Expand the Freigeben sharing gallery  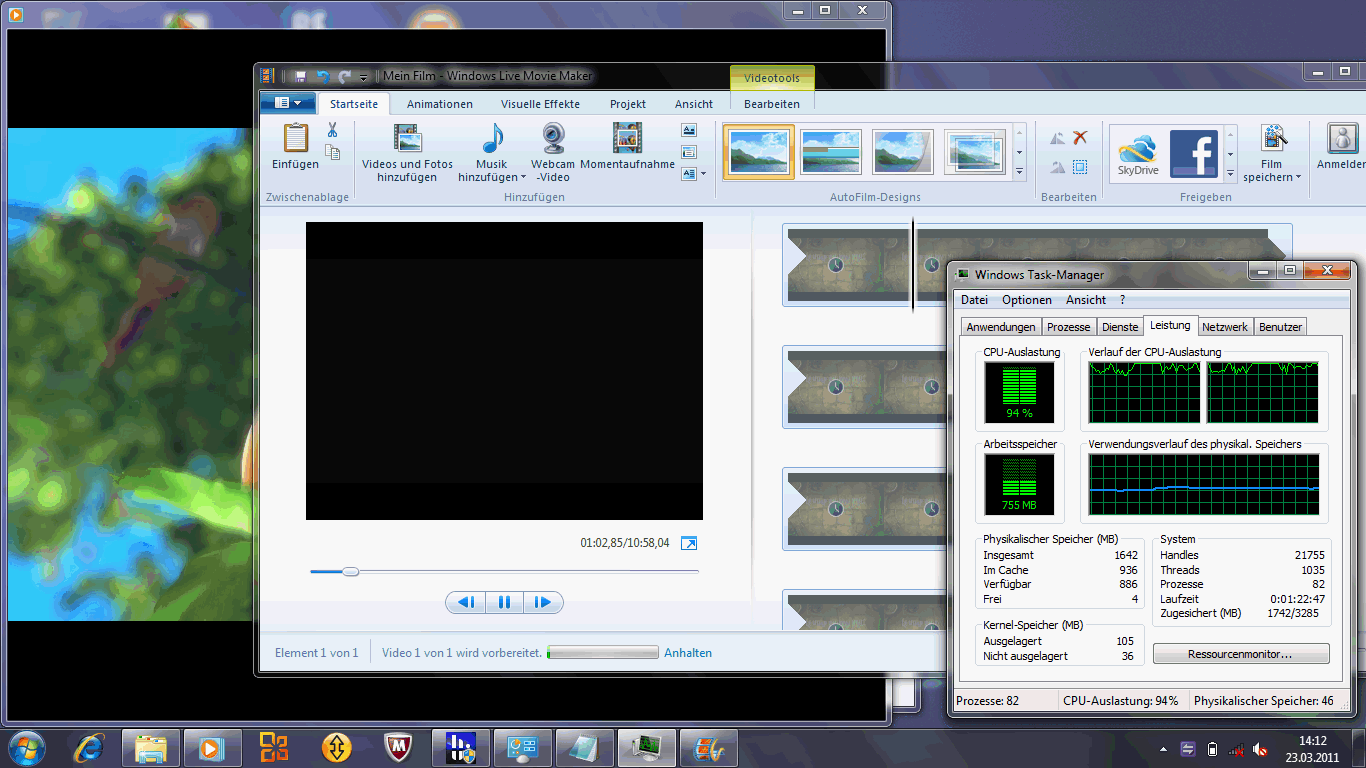point(1231,172)
